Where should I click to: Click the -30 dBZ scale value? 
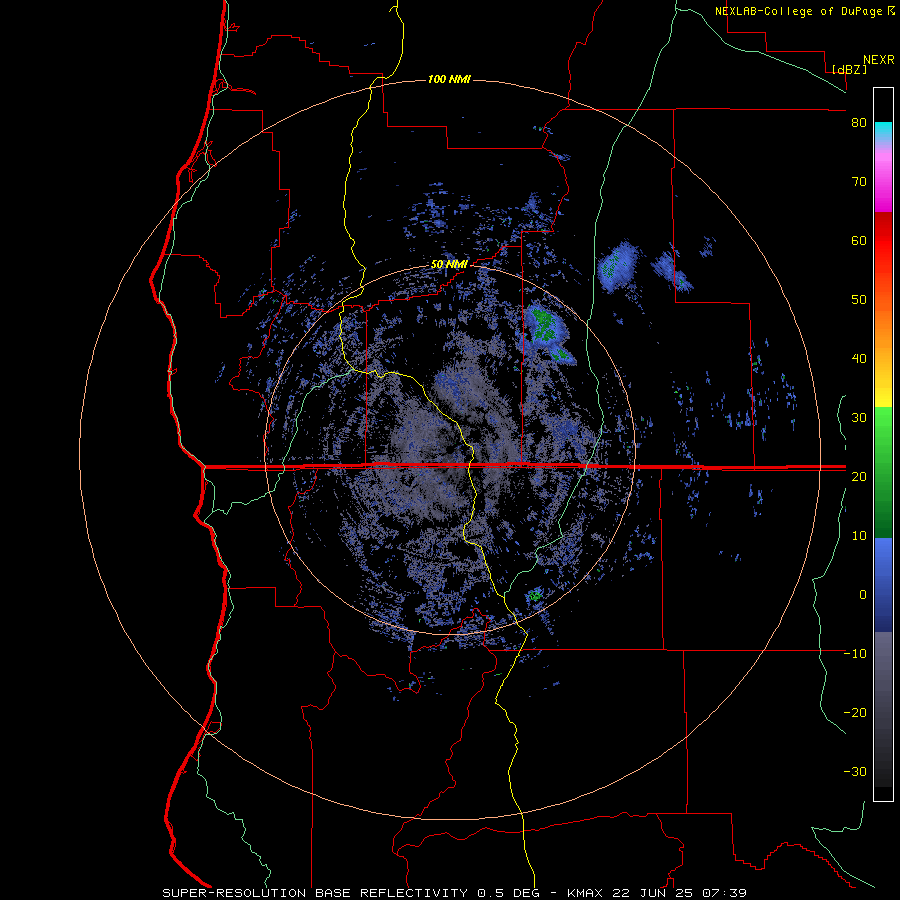click(x=855, y=772)
